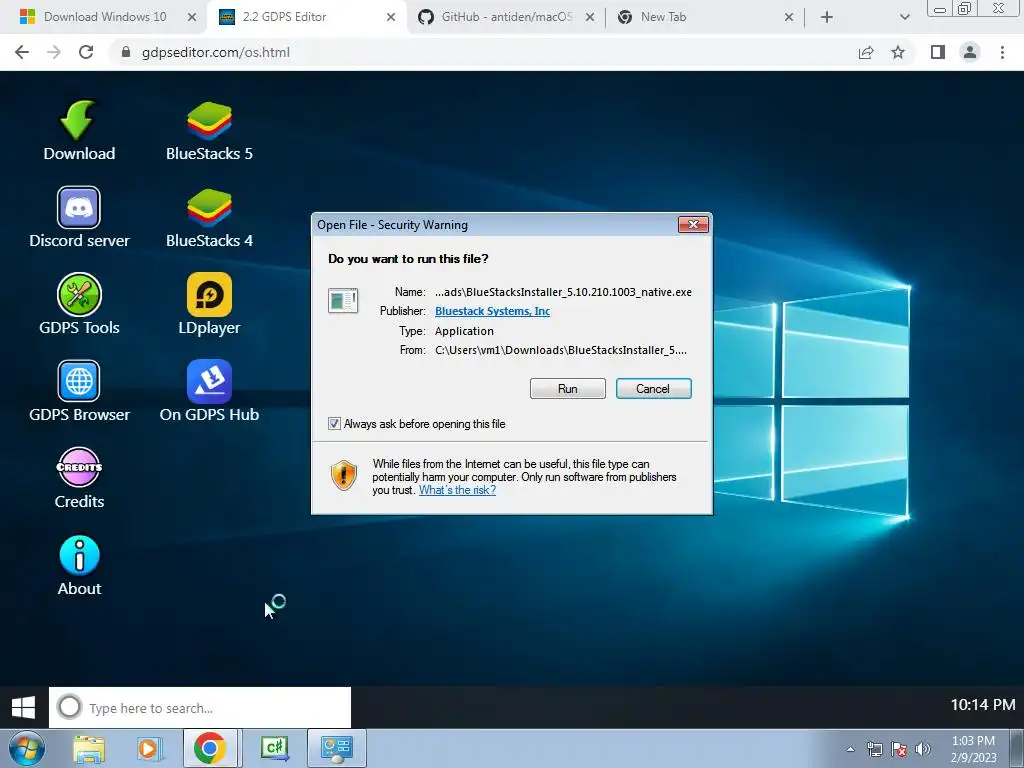Close the Security Warning dialog
Image resolution: width=1024 pixels, height=768 pixels.
(693, 225)
